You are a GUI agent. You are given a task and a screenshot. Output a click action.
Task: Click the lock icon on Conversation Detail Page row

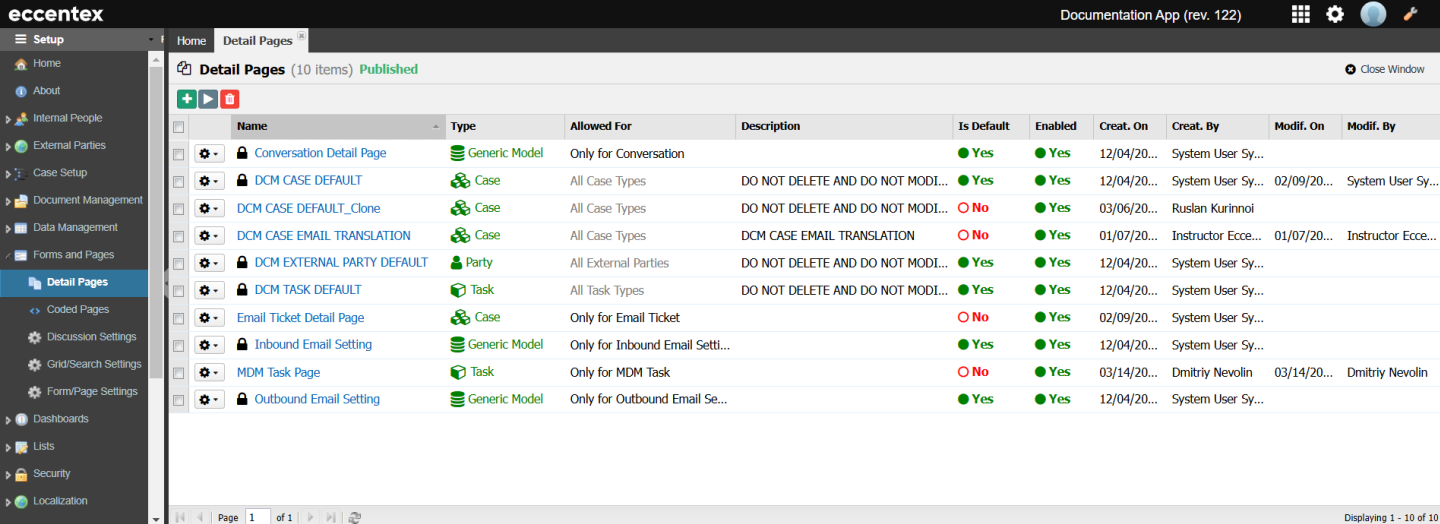pos(242,153)
